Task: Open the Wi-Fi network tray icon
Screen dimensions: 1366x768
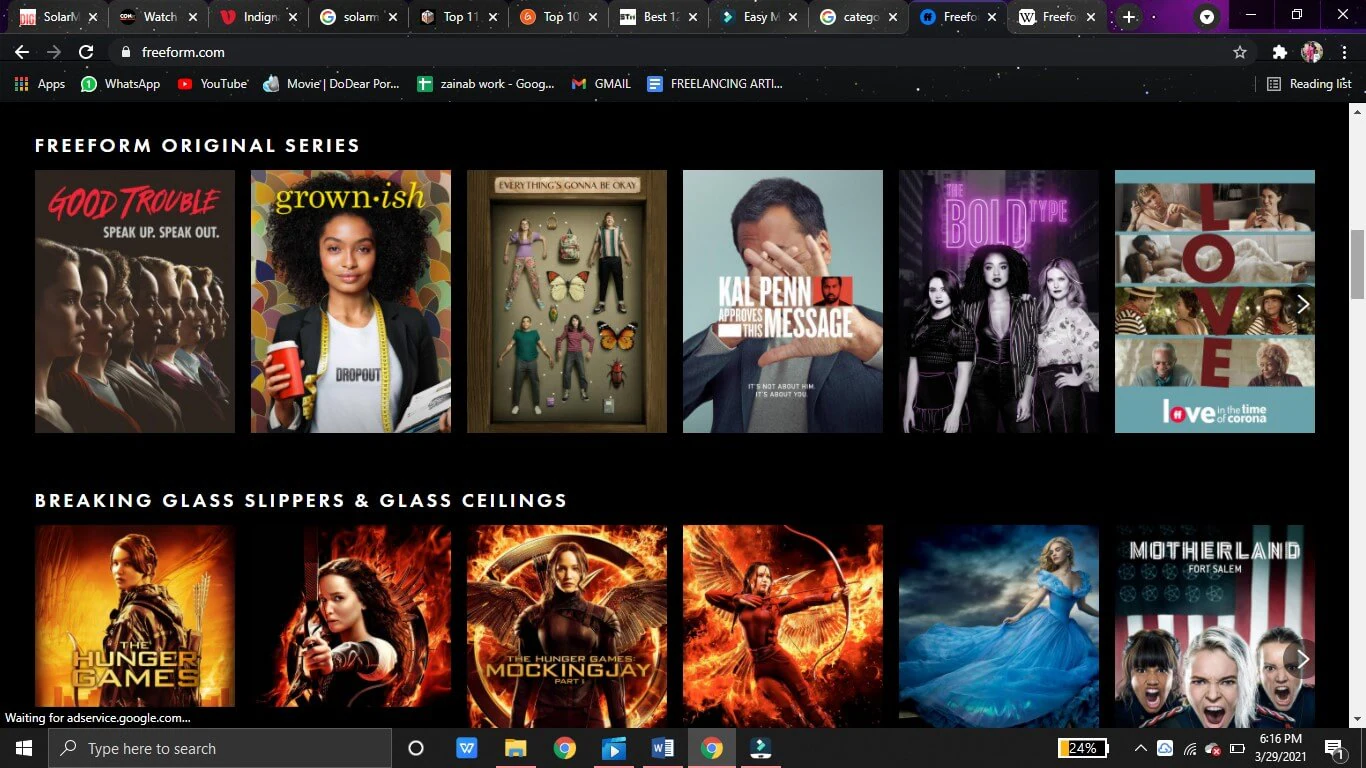Action: point(1190,748)
